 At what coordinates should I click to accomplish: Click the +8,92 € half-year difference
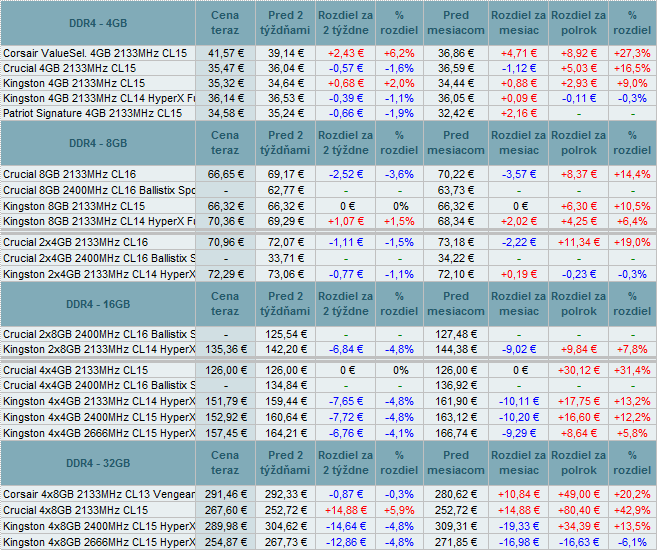(x=579, y=53)
